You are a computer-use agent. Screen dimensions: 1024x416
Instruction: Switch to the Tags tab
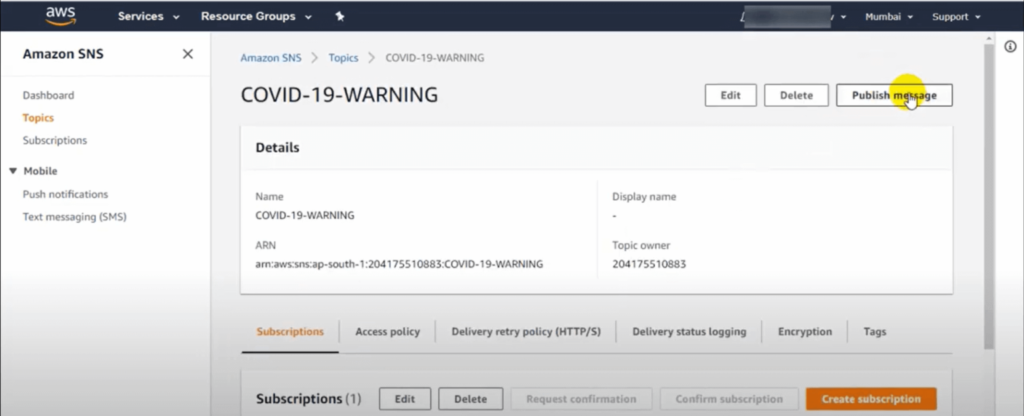(x=874, y=332)
